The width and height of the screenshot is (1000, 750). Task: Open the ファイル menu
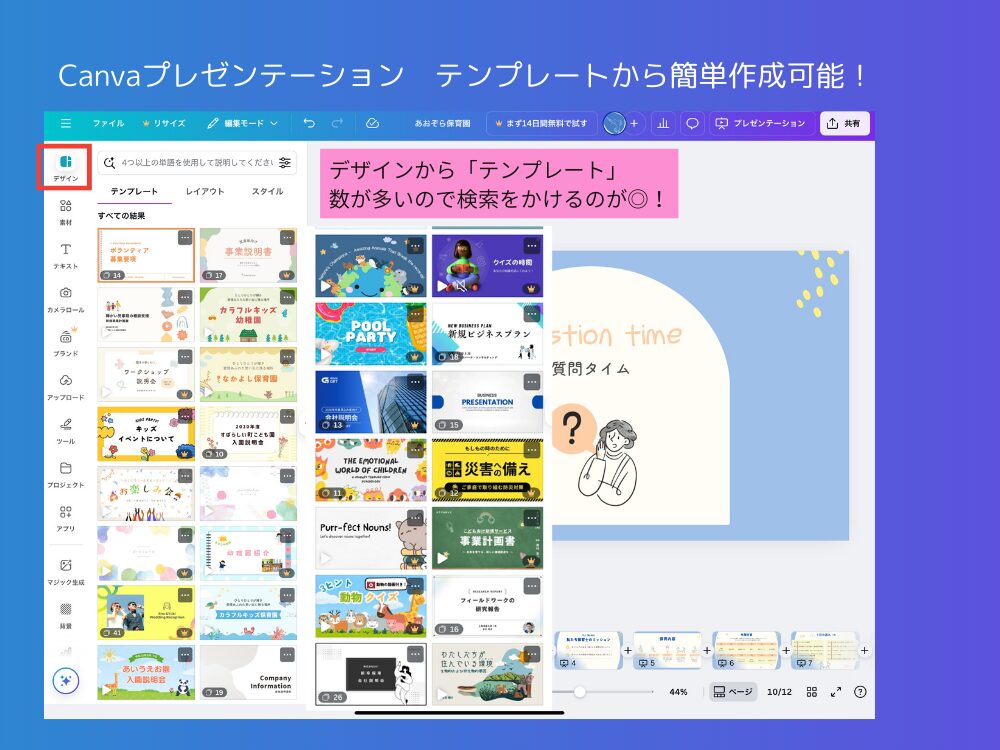tap(107, 123)
